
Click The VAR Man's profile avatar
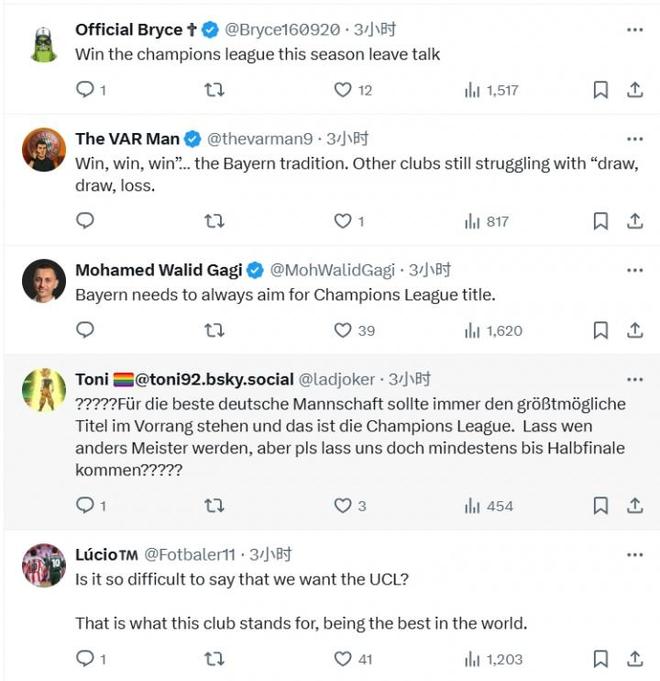tap(44, 150)
